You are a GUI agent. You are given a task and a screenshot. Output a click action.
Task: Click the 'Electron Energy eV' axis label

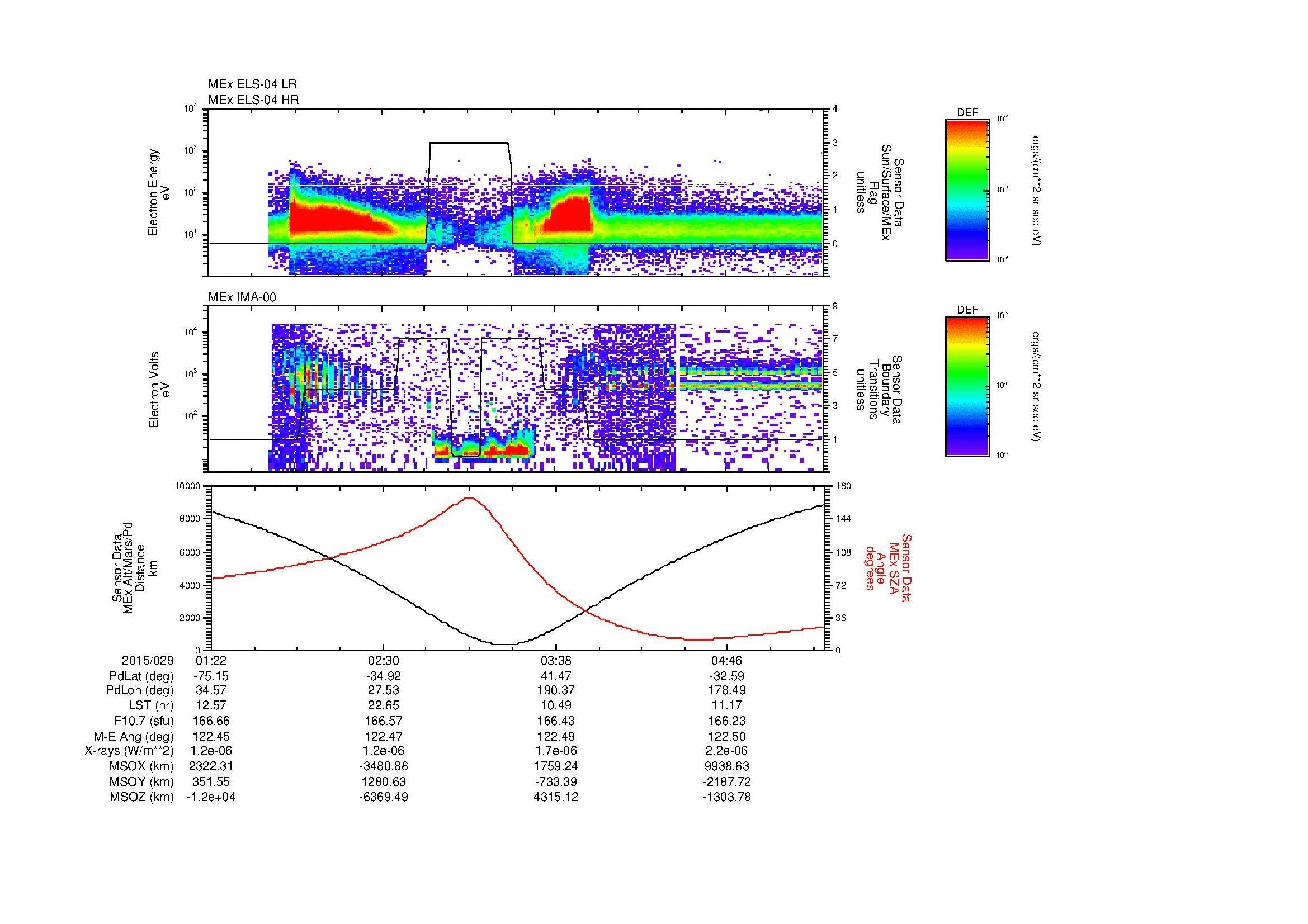[x=160, y=193]
